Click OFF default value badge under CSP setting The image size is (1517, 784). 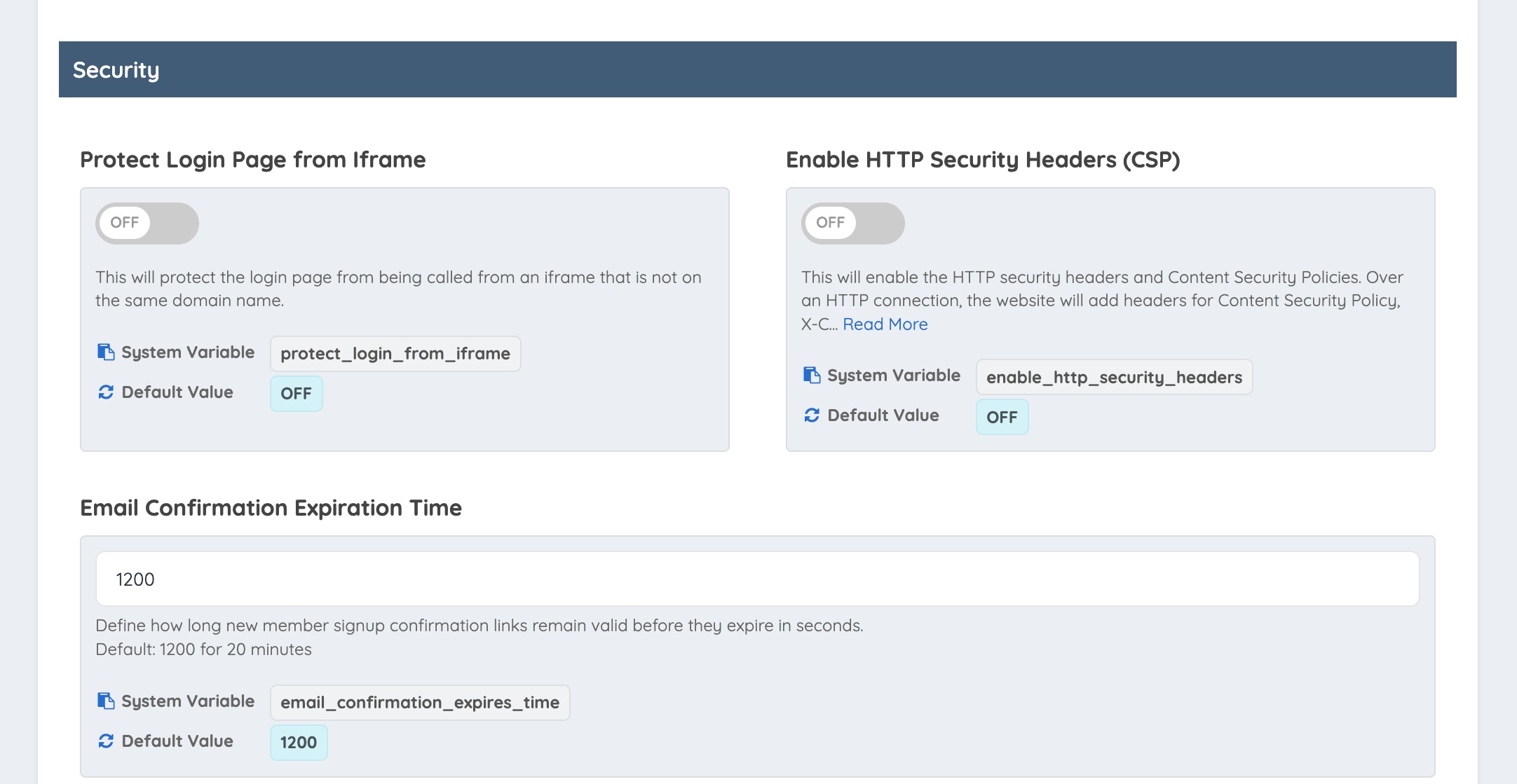pyautogui.click(x=1002, y=418)
